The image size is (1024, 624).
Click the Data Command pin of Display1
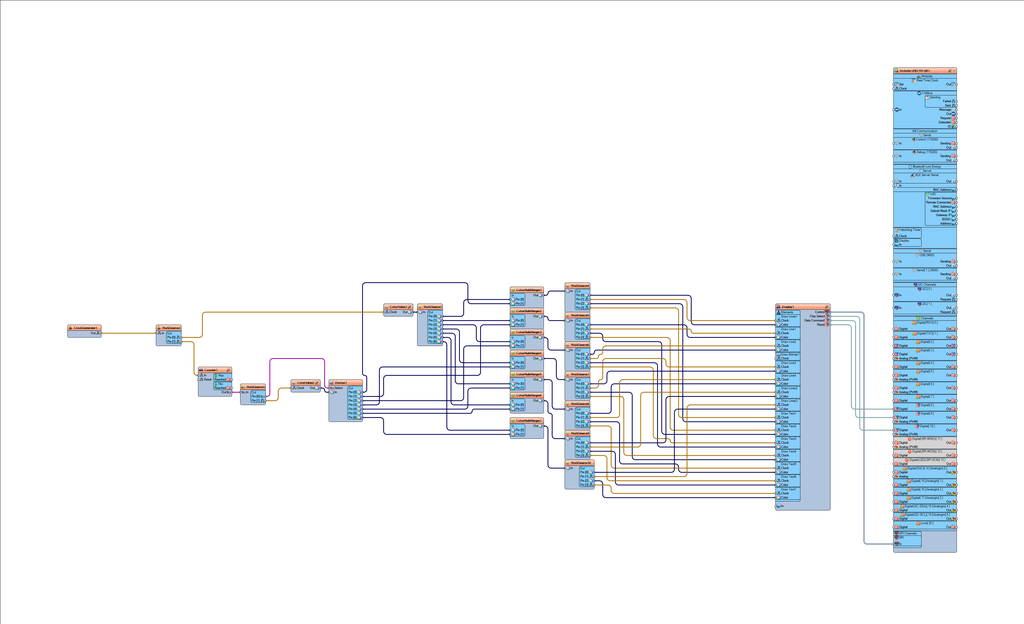tap(817, 320)
